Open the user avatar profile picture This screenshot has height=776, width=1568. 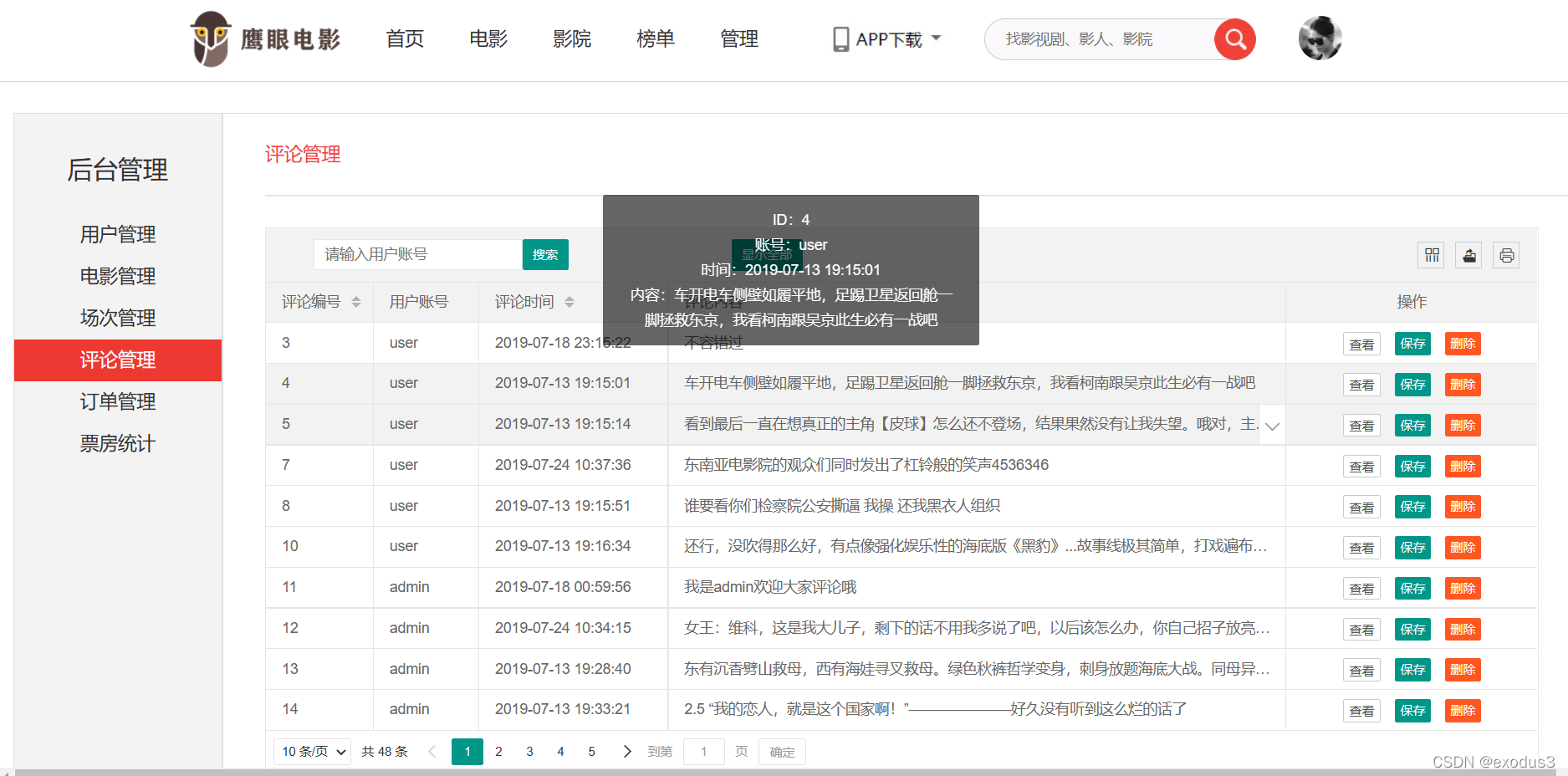pos(1320,38)
